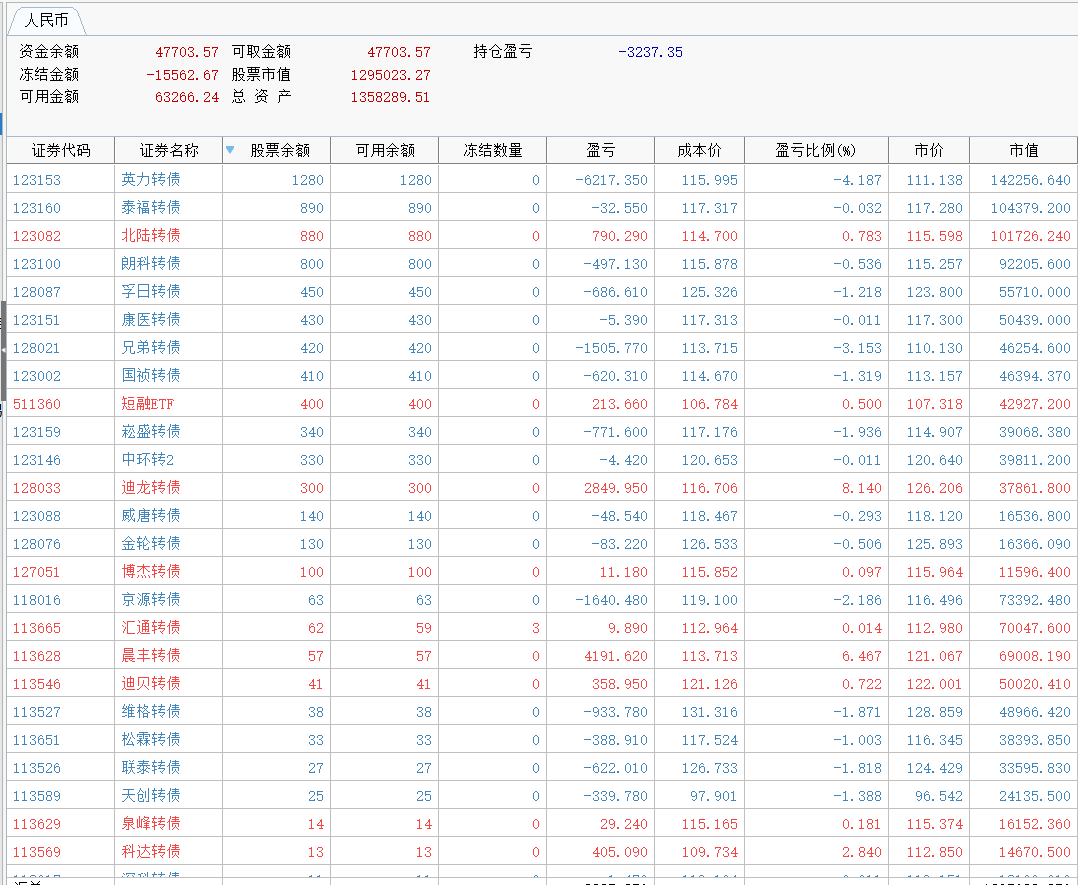The image size is (1078, 885).
Task: Click the 可用余额 column header
Action: tap(384, 150)
